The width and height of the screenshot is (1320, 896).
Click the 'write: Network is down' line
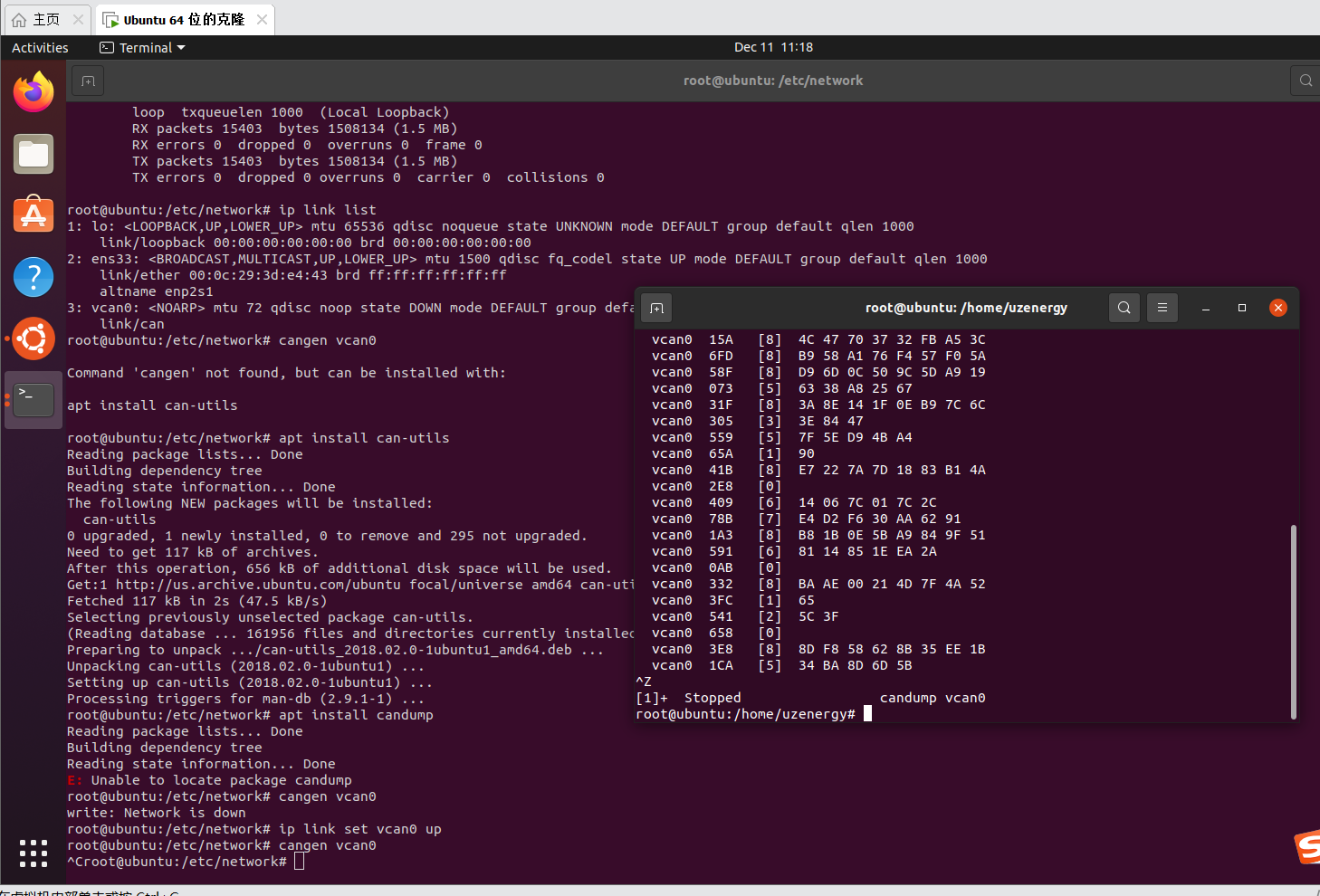pyautogui.click(x=156, y=813)
